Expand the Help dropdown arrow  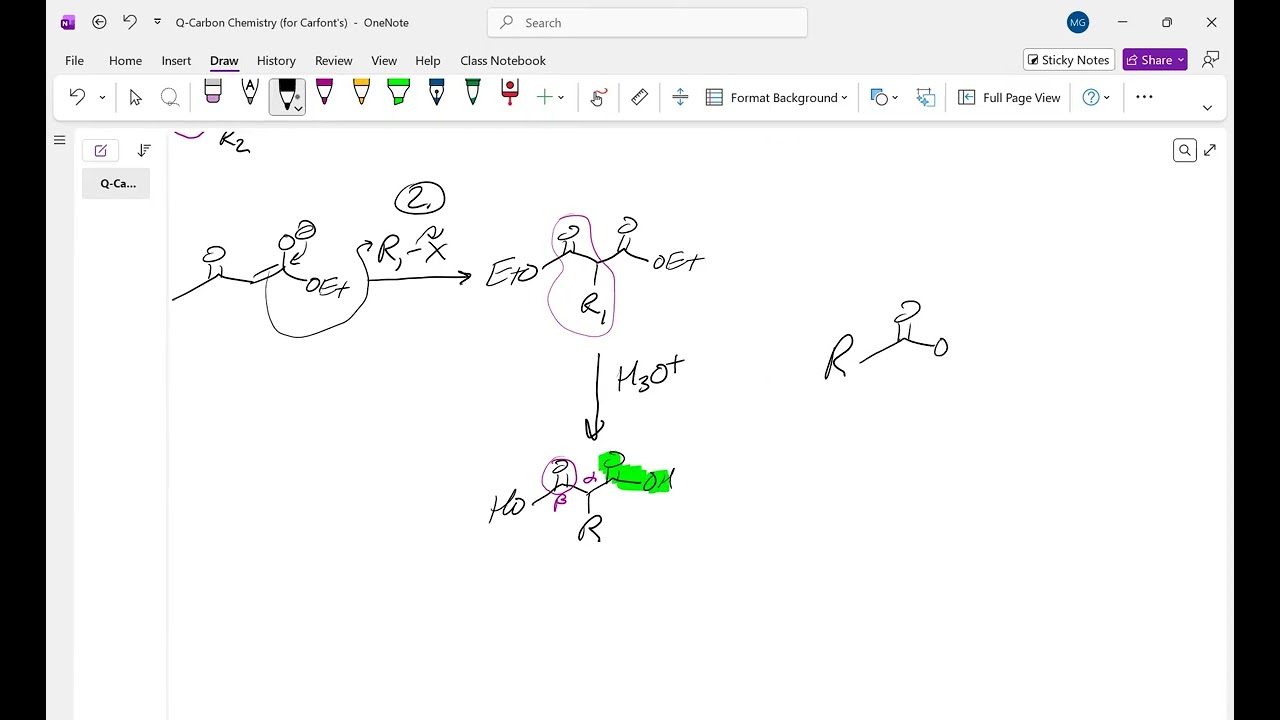coord(1107,98)
